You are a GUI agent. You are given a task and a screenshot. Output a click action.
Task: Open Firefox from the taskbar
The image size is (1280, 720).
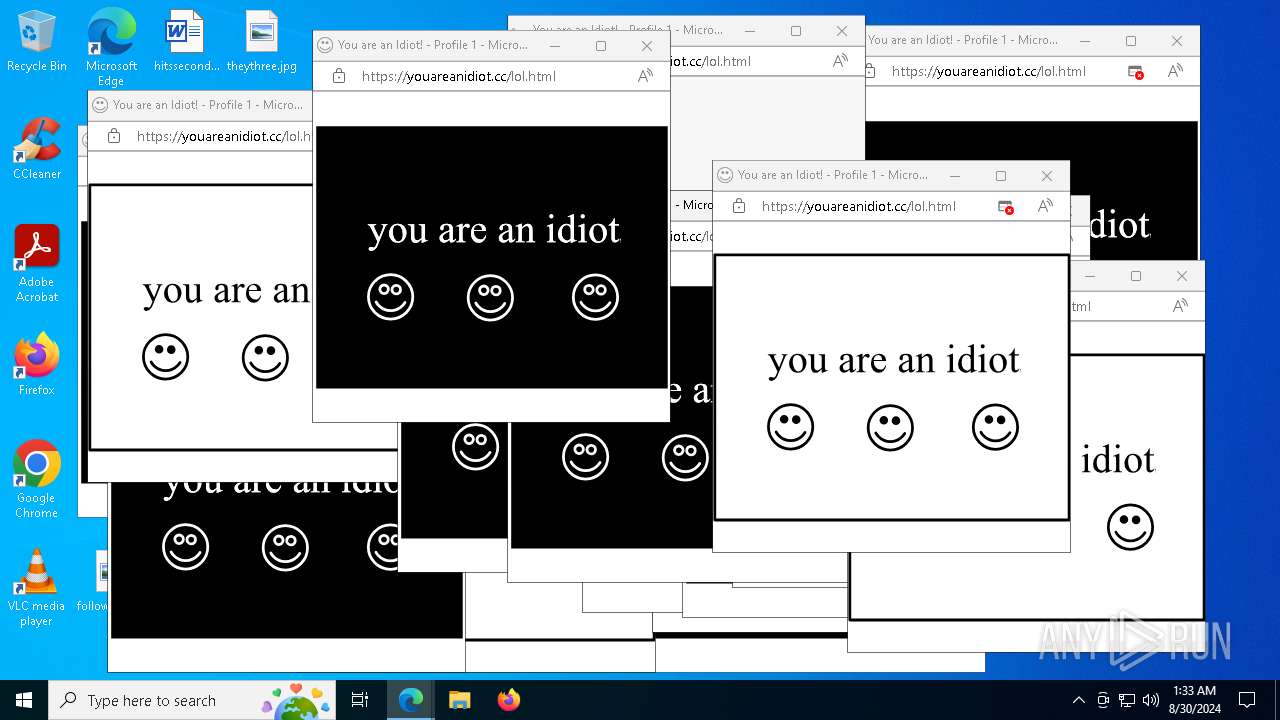tap(508, 700)
